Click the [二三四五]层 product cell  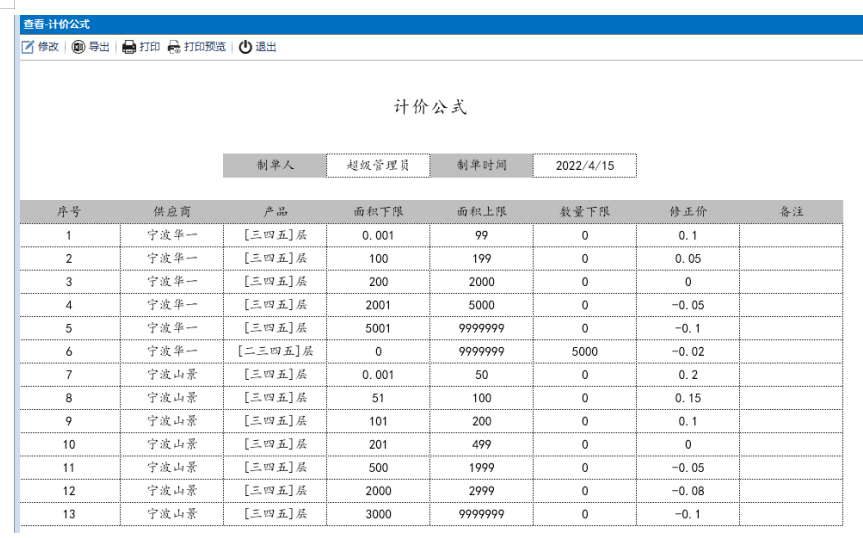pyautogui.click(x=275, y=352)
